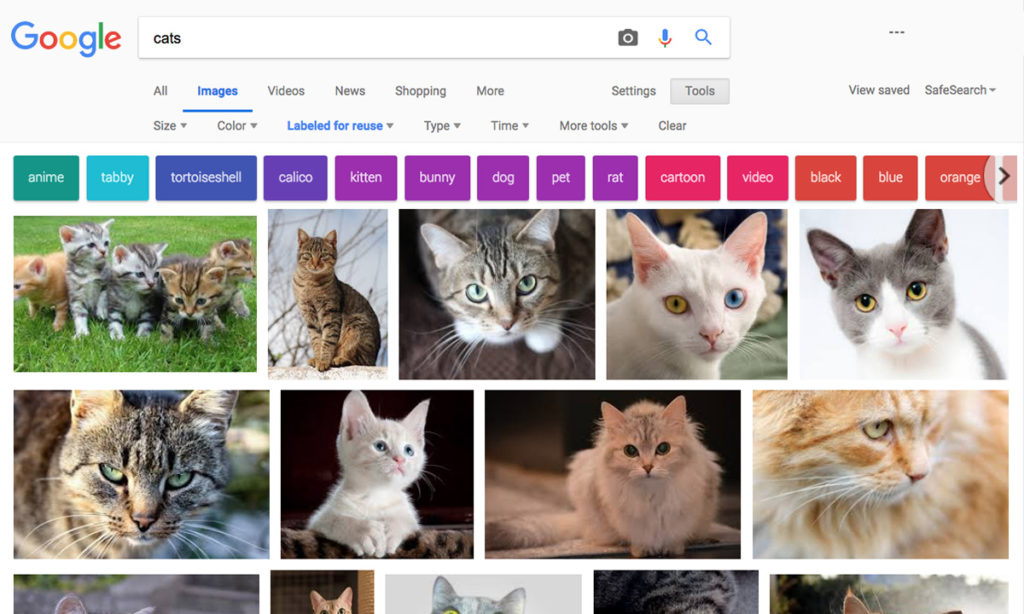
Task: Clear all active search filters
Action: 671,125
